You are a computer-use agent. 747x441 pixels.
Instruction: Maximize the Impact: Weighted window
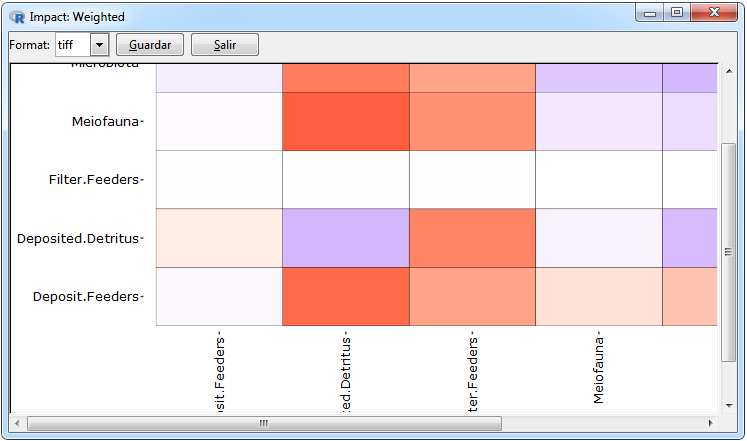point(677,12)
